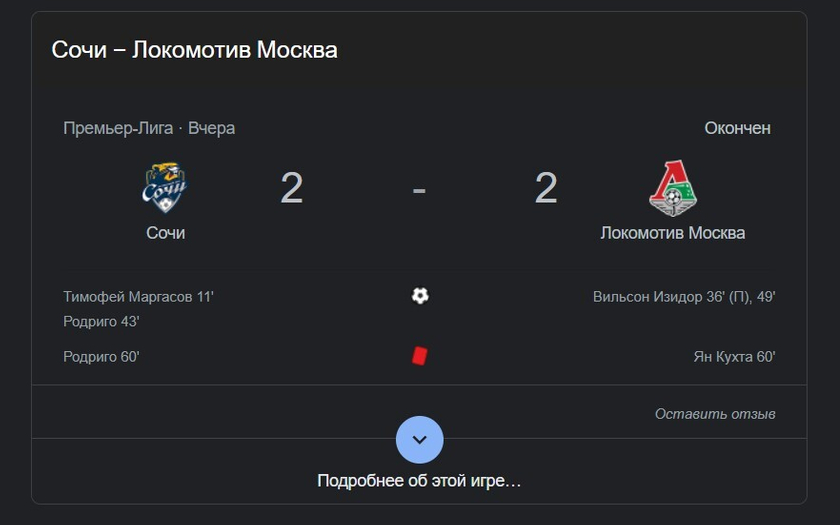Click the 'Премьер-Лига · Вчера' league label
The height and width of the screenshot is (525, 840).
[x=149, y=129]
